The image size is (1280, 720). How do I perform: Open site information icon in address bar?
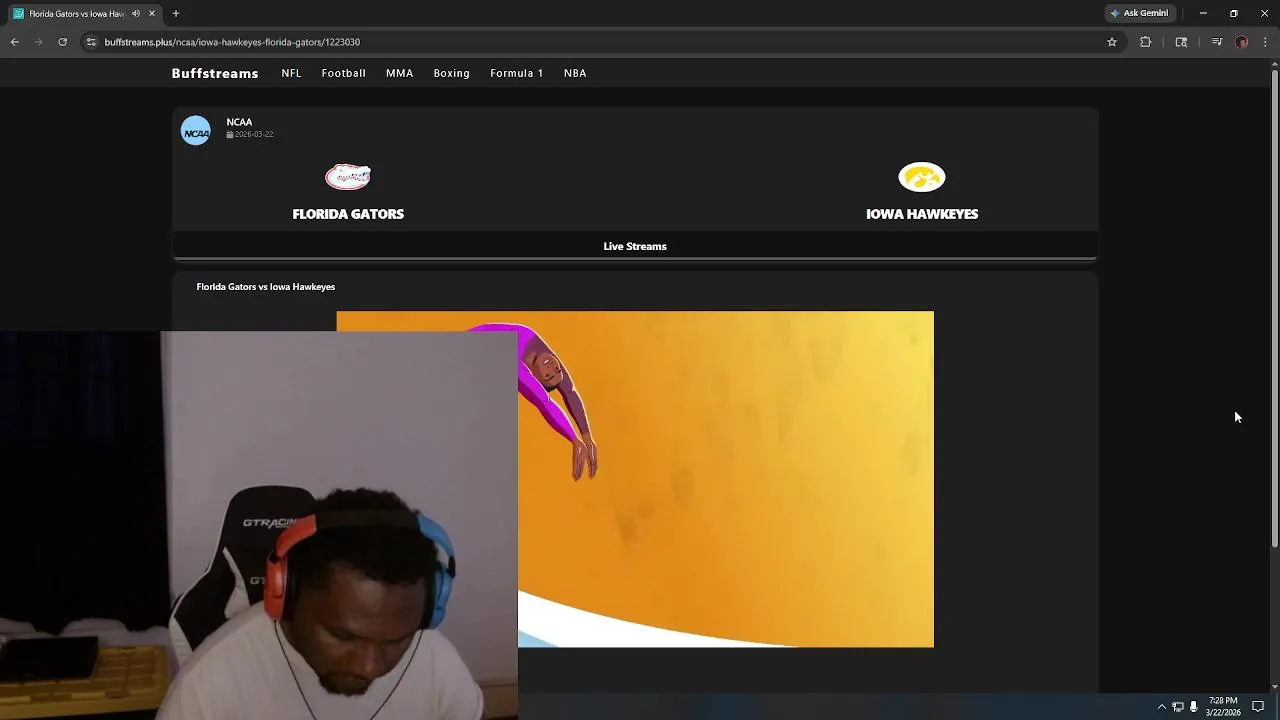[x=91, y=42]
